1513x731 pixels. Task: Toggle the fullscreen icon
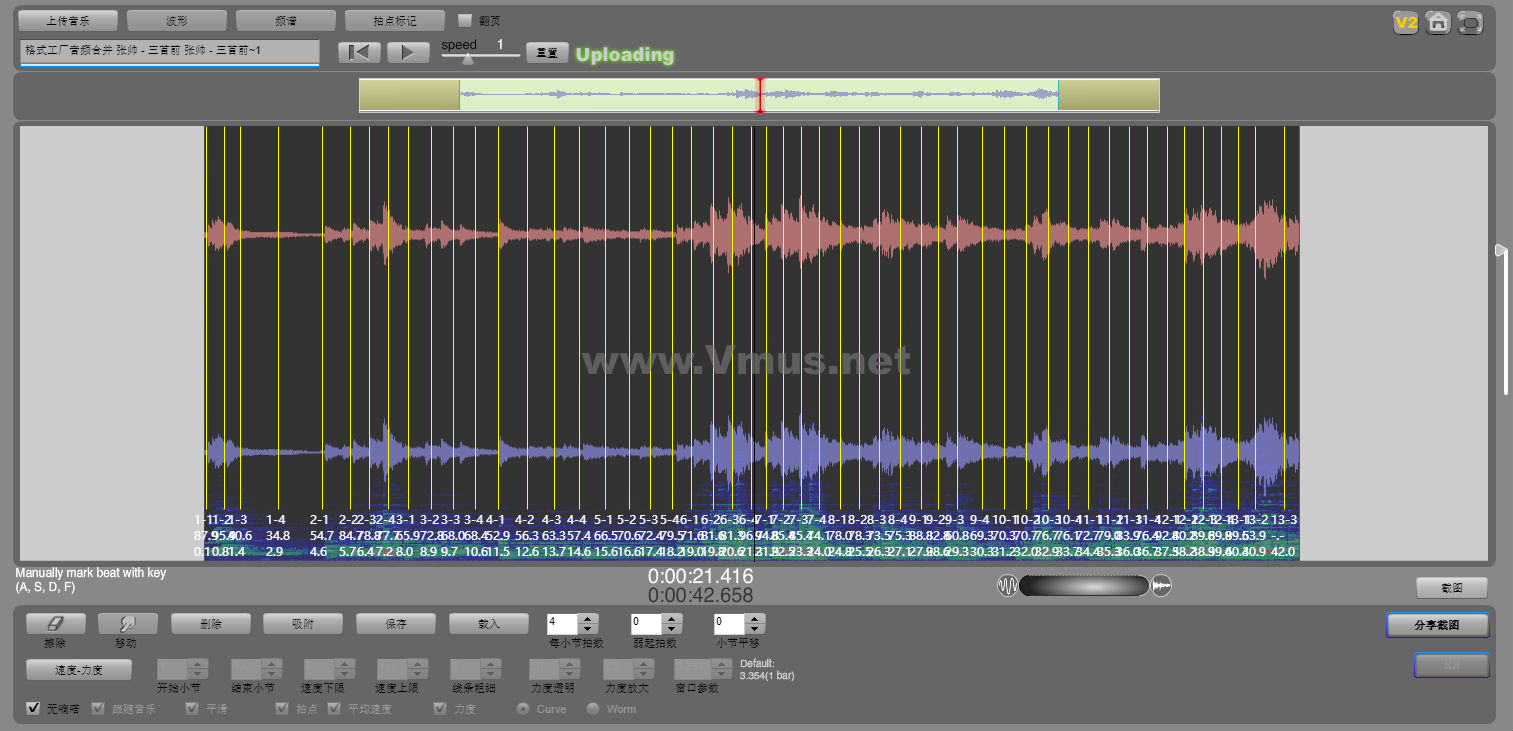tap(1470, 22)
